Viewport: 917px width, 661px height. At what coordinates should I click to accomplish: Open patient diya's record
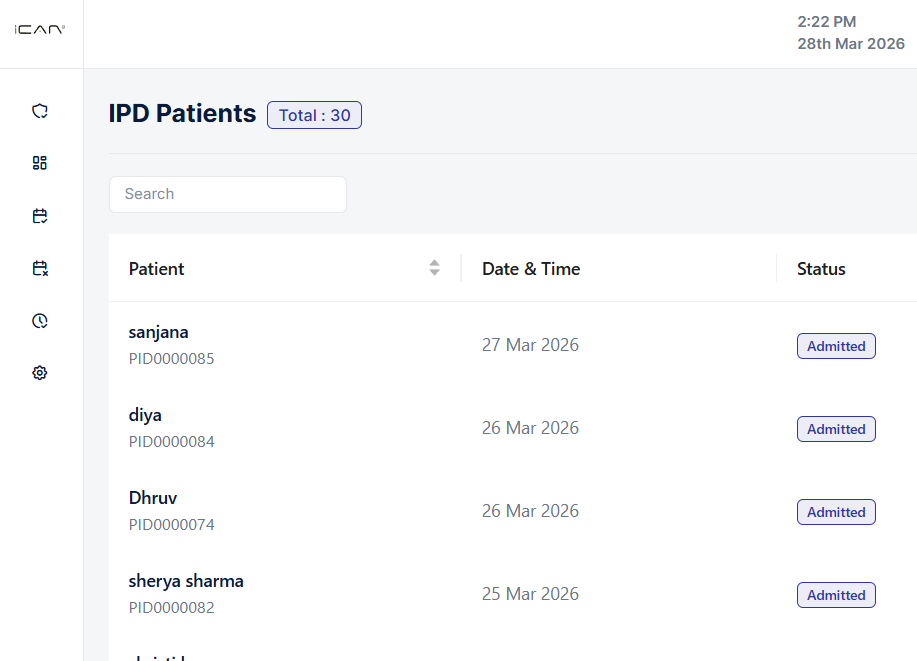[x=145, y=415]
